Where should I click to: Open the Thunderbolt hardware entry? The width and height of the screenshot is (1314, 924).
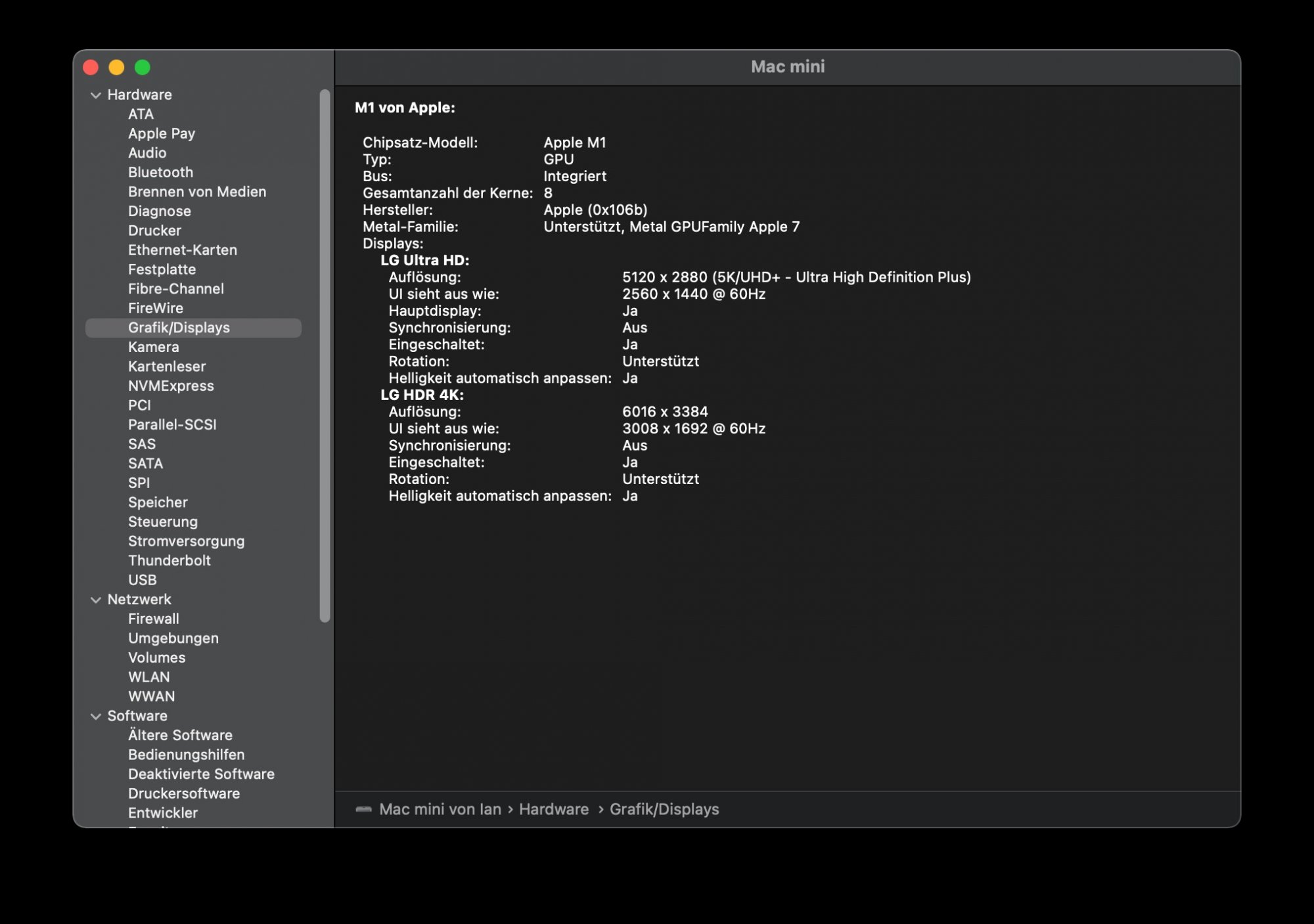(169, 560)
